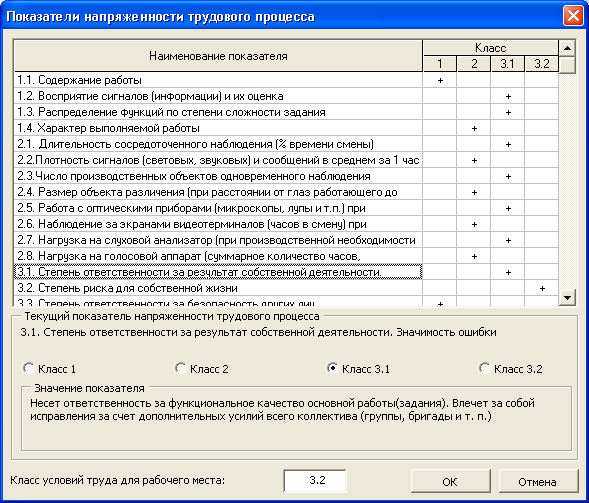Click the plus mark in row 1.1

(440, 80)
